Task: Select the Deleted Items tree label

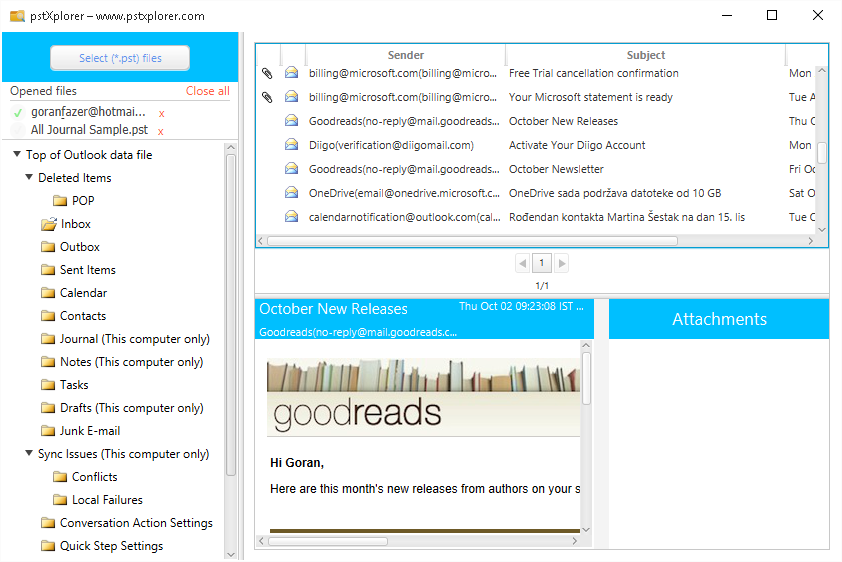Action: click(75, 178)
